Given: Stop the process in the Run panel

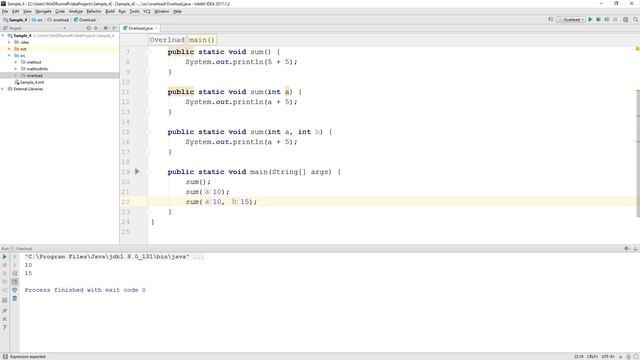Looking at the screenshot, I should coord(4,265).
